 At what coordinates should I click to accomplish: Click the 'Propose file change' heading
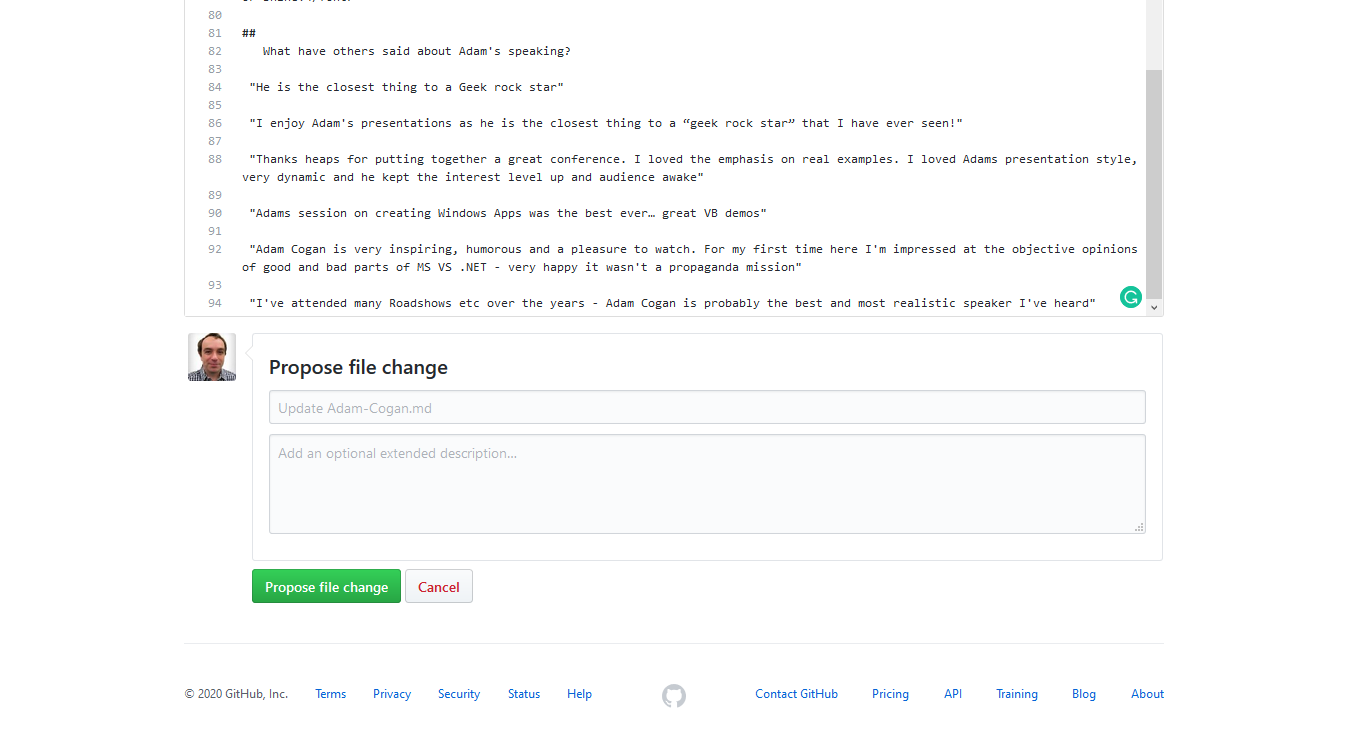[x=358, y=367]
